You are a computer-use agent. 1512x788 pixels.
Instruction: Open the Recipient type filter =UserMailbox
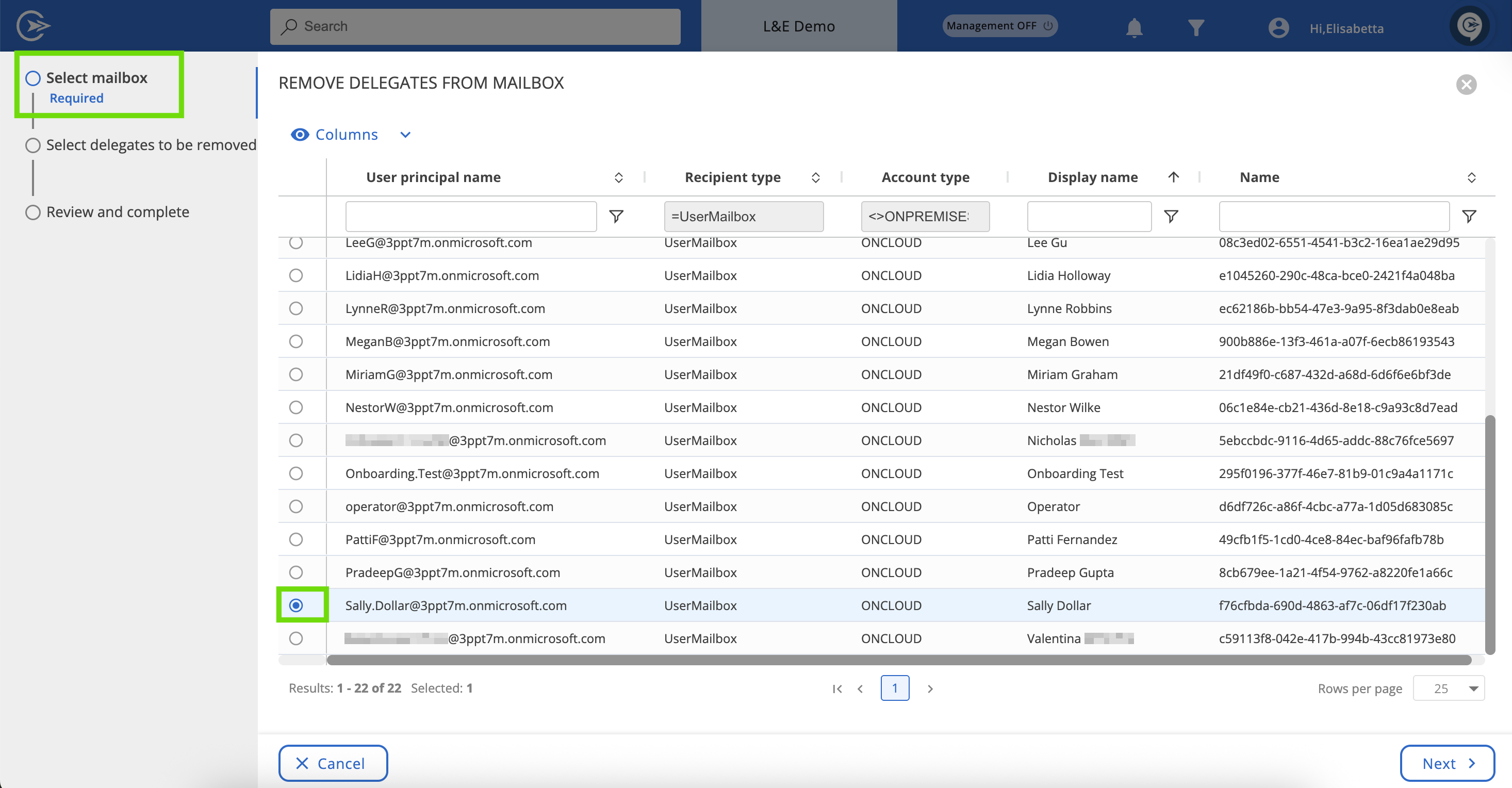click(x=744, y=216)
